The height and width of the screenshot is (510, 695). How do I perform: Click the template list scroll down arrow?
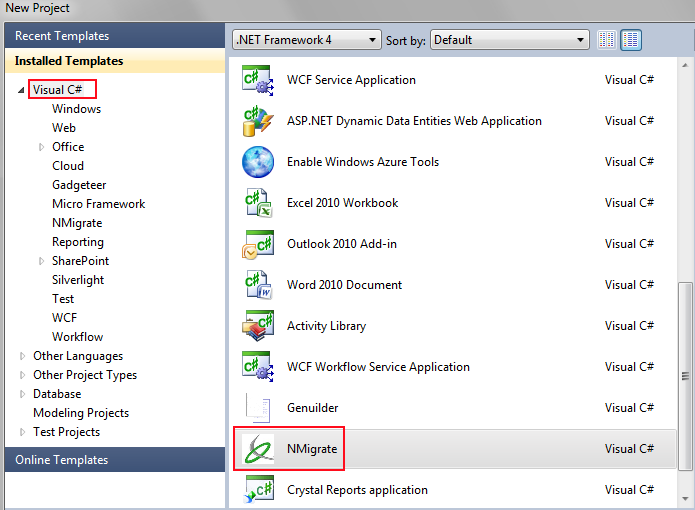685,499
